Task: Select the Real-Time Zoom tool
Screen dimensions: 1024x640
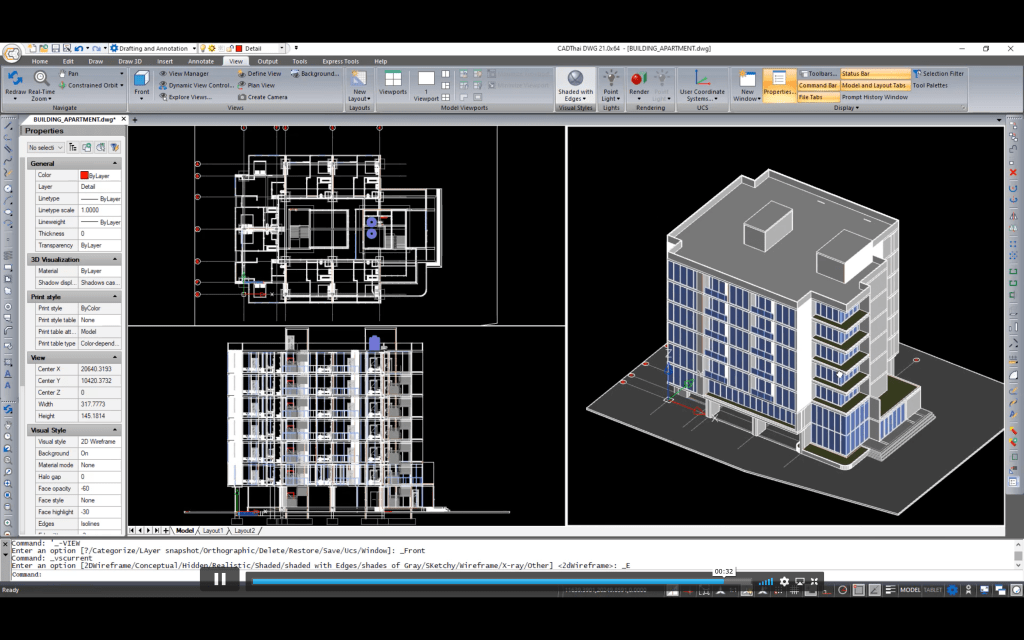Action: click(41, 80)
